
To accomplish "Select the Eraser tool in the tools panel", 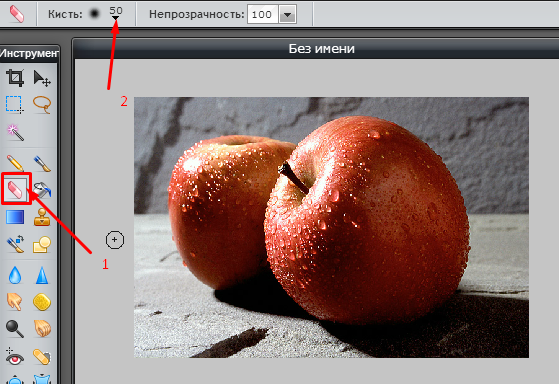I will click(x=15, y=189).
